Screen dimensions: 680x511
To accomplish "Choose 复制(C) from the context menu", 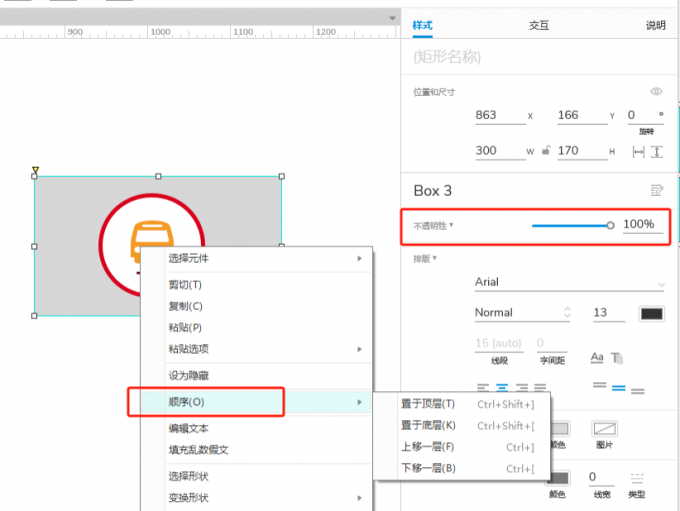I will 185,306.
